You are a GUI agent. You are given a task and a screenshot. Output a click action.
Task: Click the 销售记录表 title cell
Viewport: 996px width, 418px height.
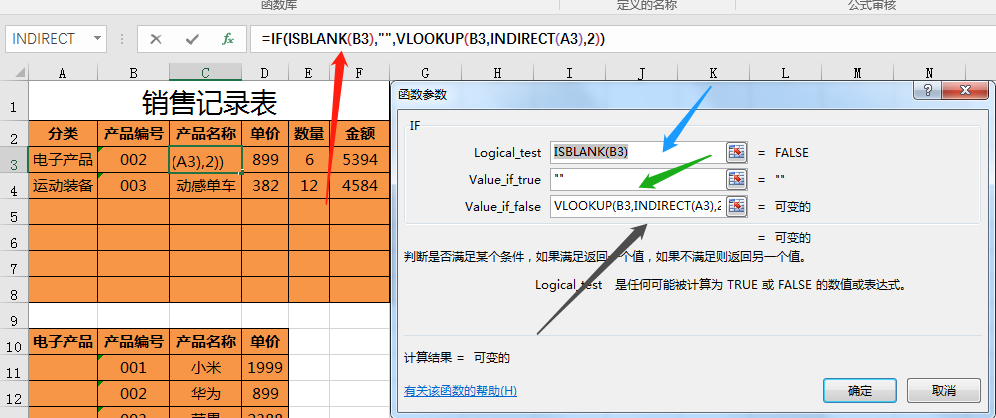click(209, 102)
